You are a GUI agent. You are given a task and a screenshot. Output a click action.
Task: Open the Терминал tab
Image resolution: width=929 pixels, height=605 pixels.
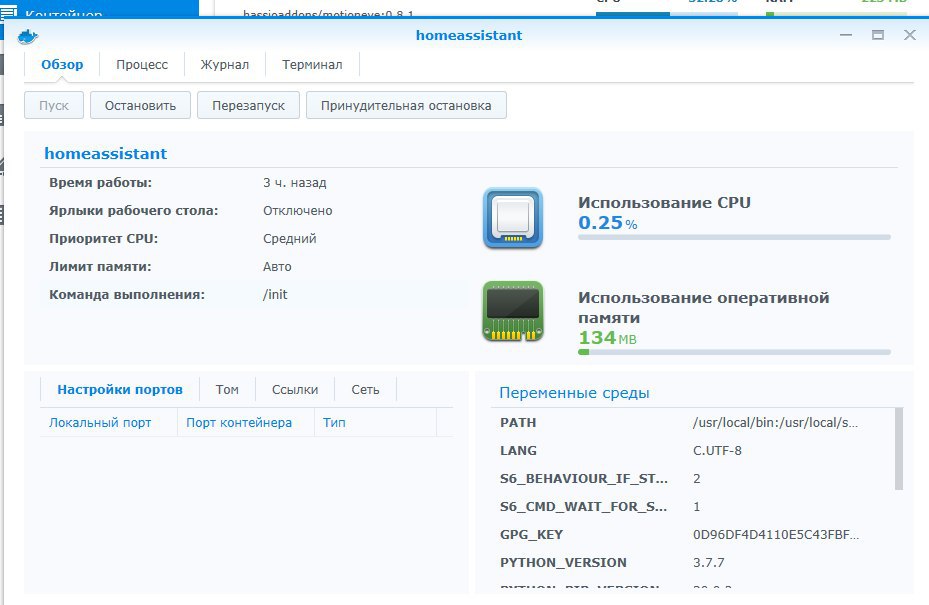312,65
